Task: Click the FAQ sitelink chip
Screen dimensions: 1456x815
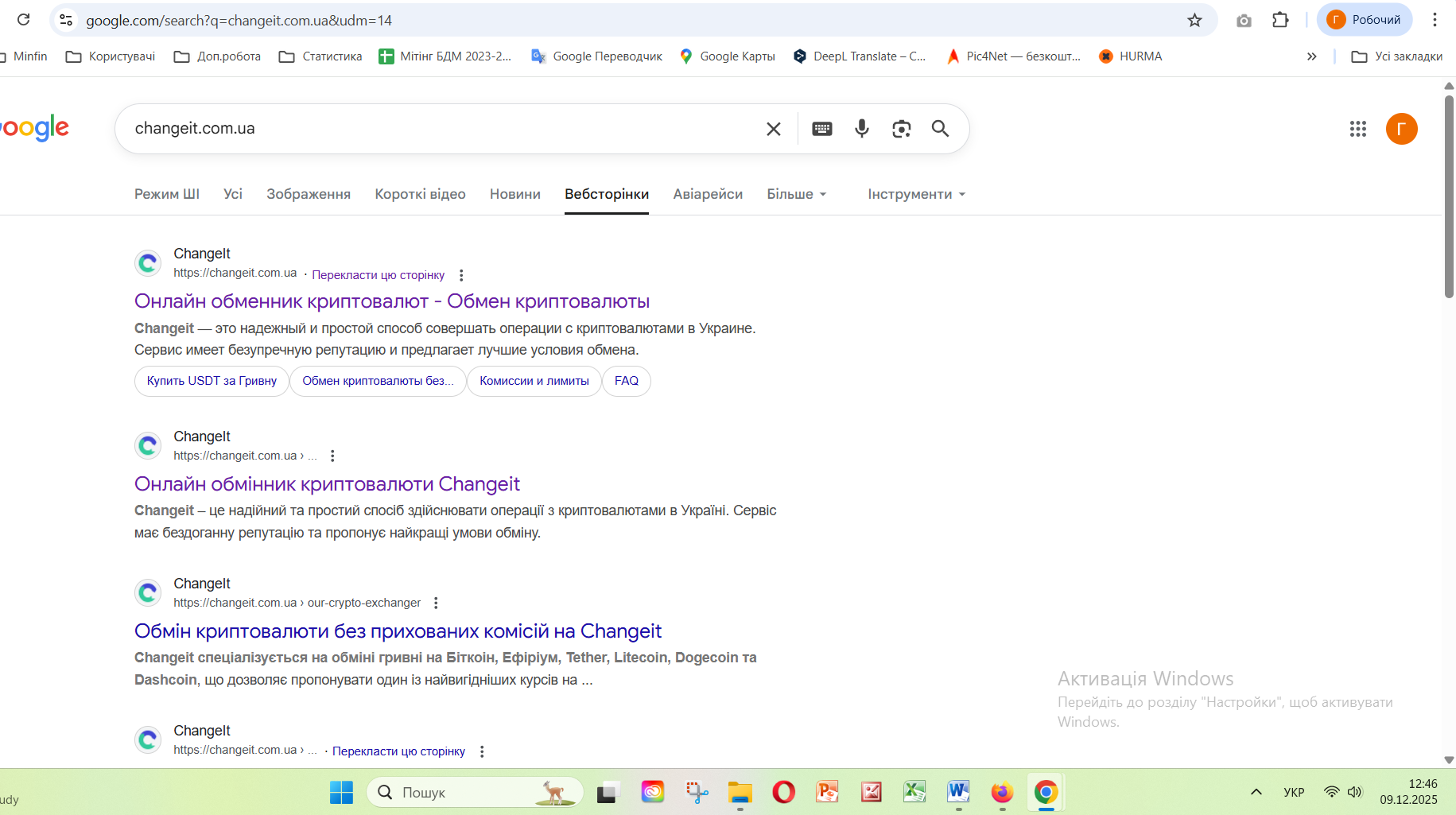Action: click(x=627, y=381)
